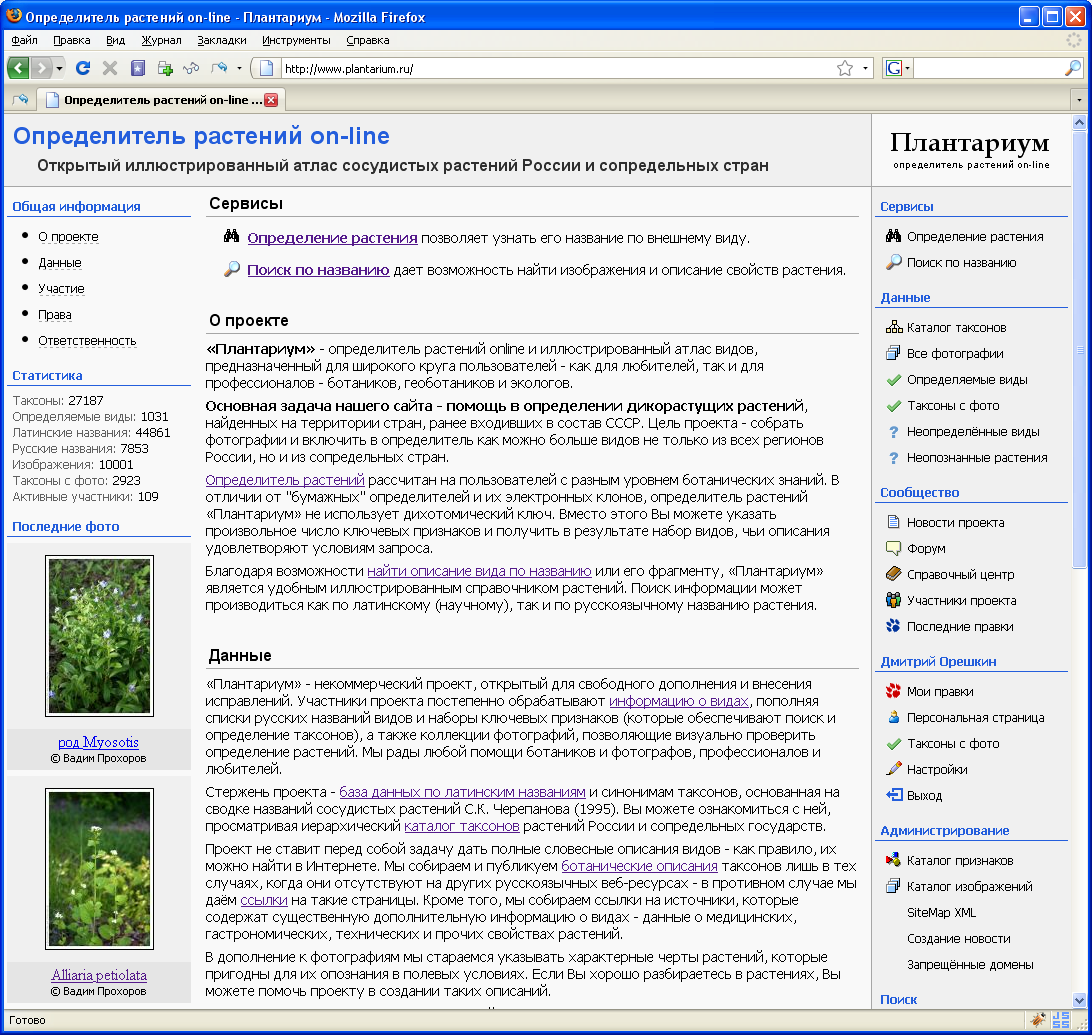Bookmark the page with the address bar star

(x=845, y=68)
